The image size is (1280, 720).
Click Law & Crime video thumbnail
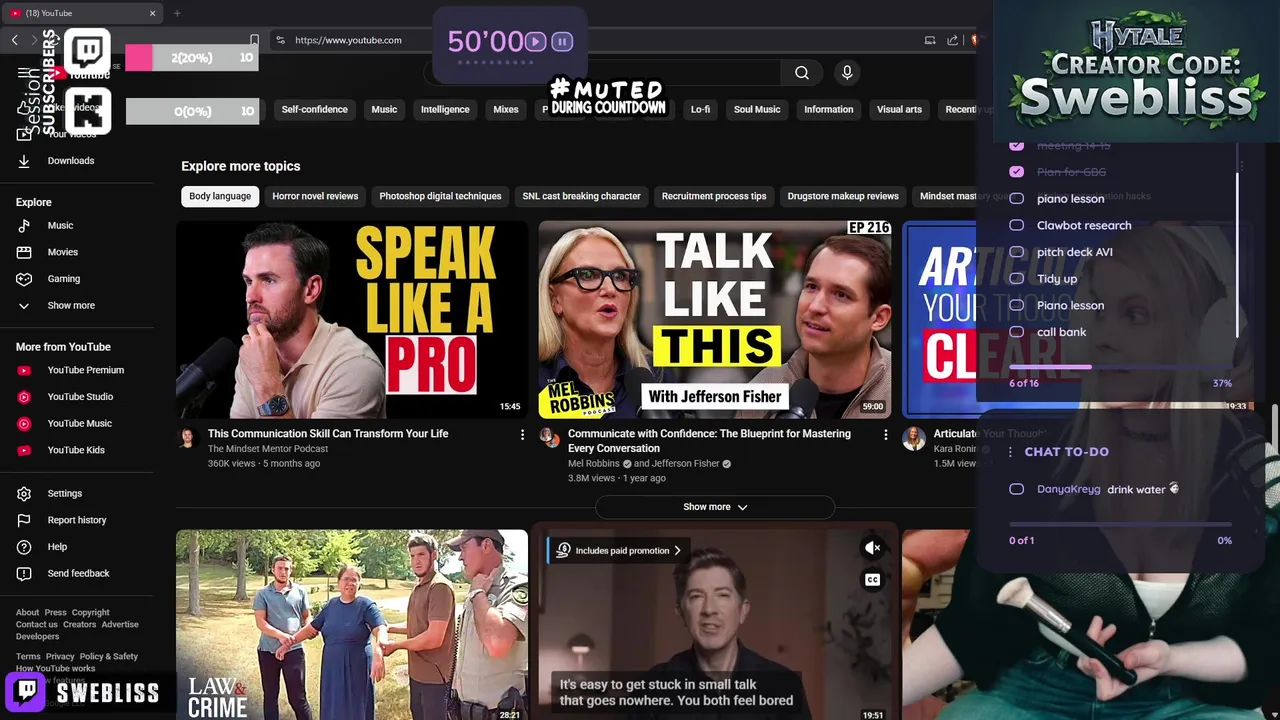pyautogui.click(x=352, y=625)
